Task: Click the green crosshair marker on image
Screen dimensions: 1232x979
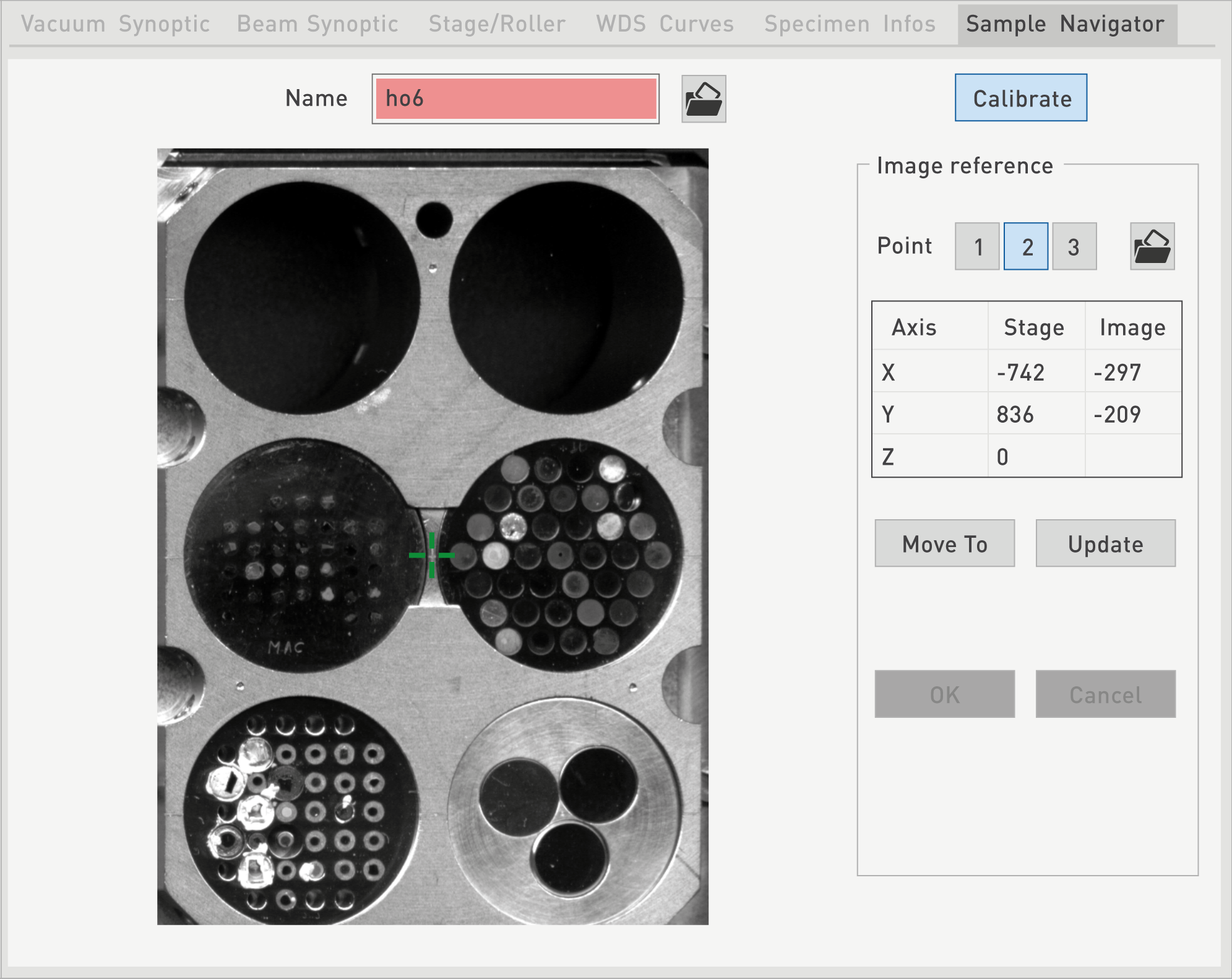Action: point(431,555)
